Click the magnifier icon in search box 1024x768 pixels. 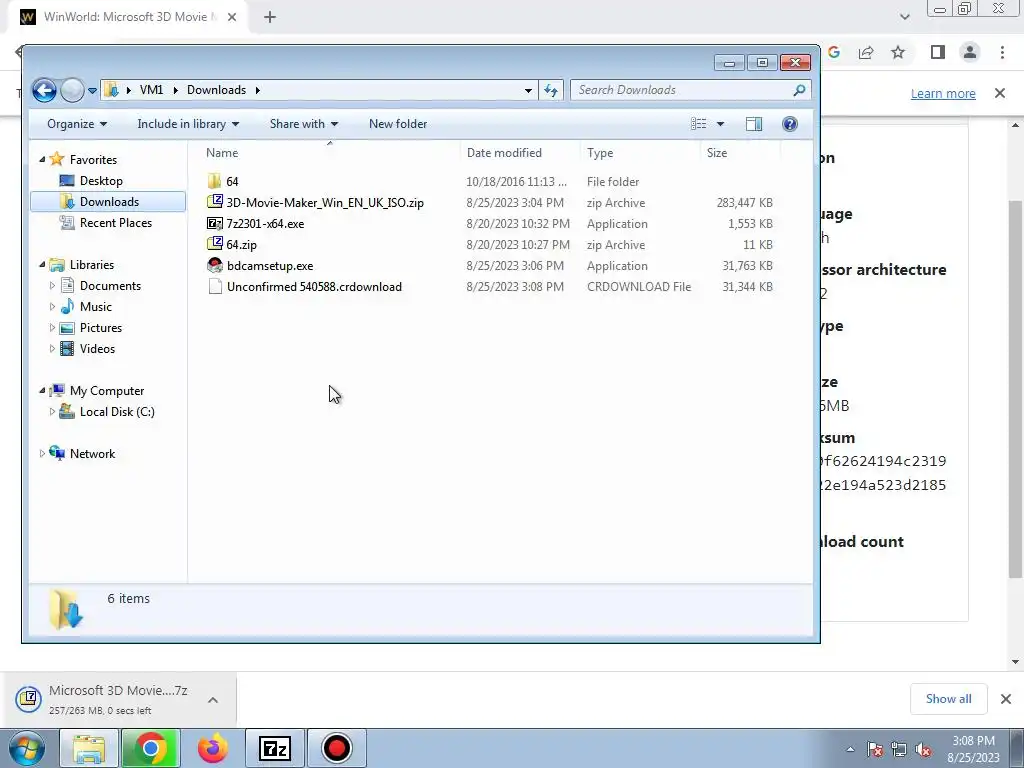(799, 90)
